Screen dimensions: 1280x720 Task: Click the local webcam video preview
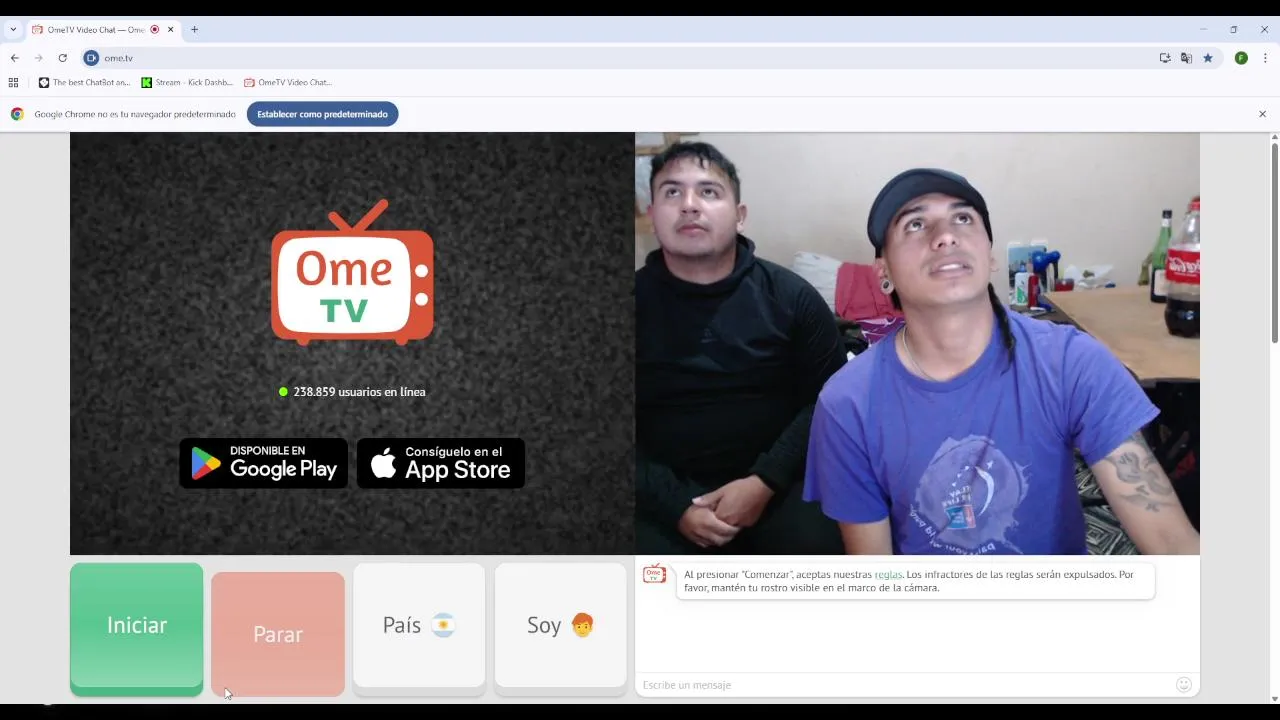(917, 343)
